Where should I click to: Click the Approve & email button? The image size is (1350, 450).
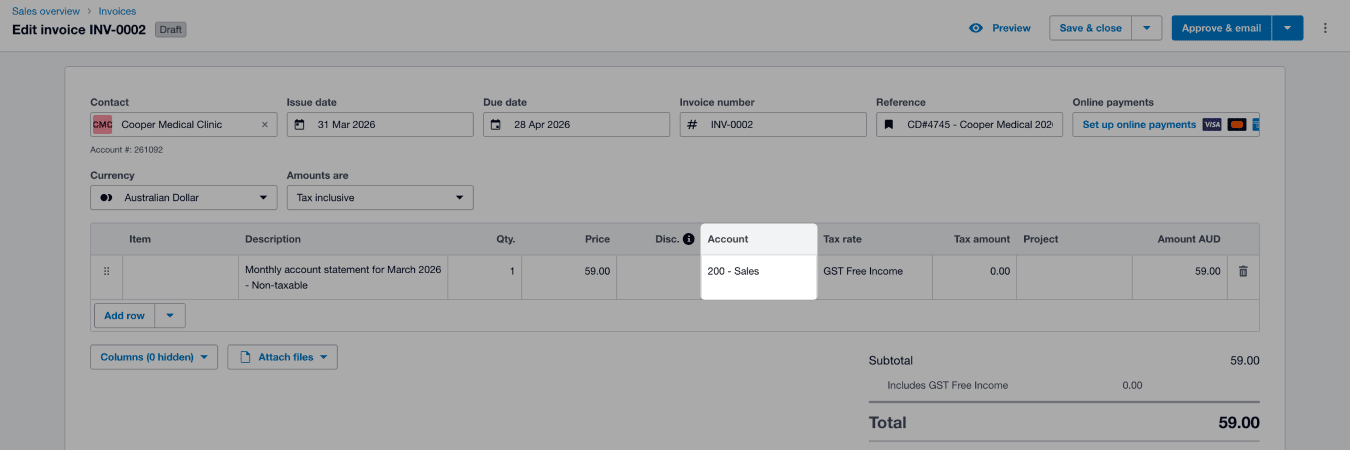click(1222, 28)
